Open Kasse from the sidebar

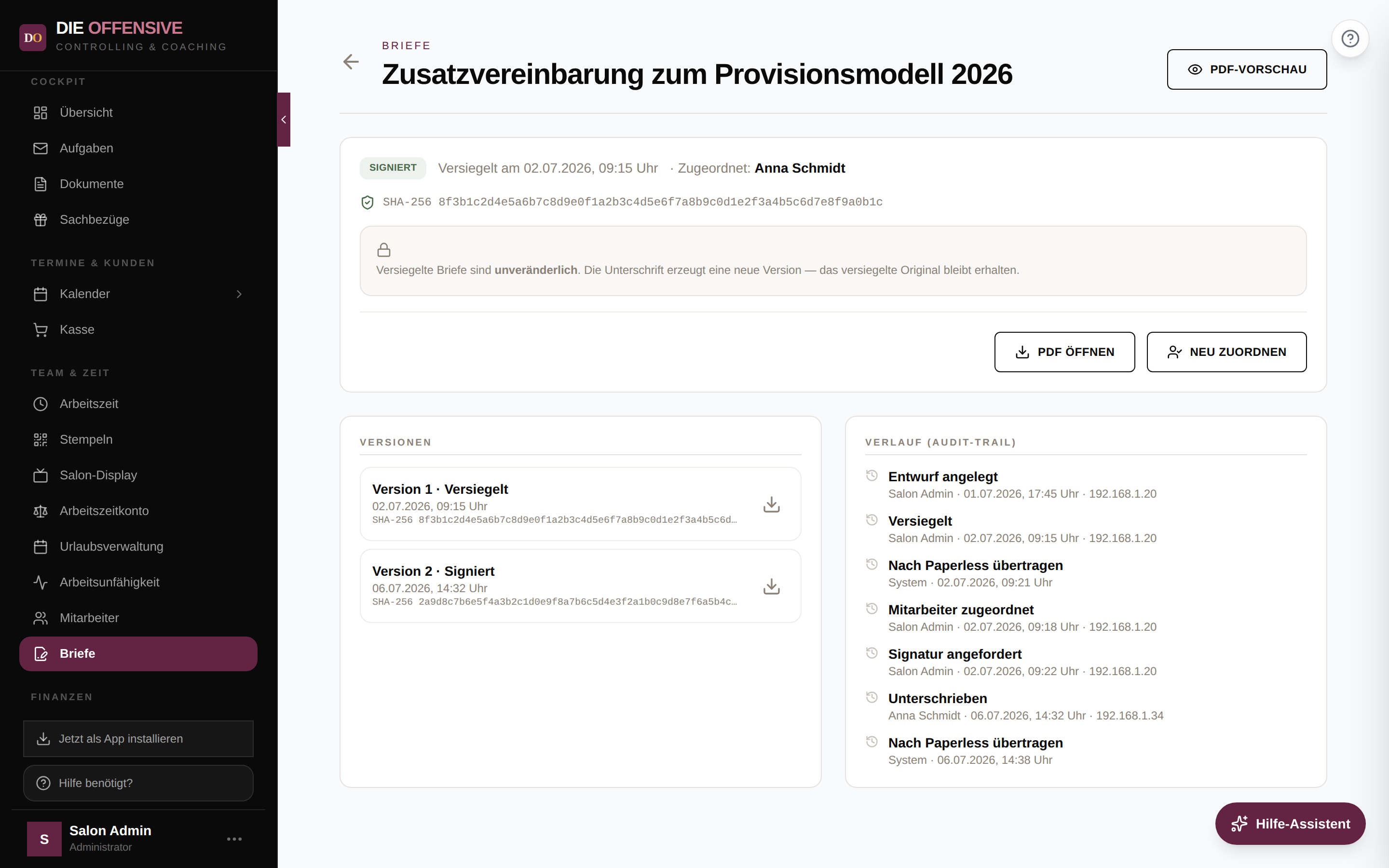pyautogui.click(x=138, y=329)
